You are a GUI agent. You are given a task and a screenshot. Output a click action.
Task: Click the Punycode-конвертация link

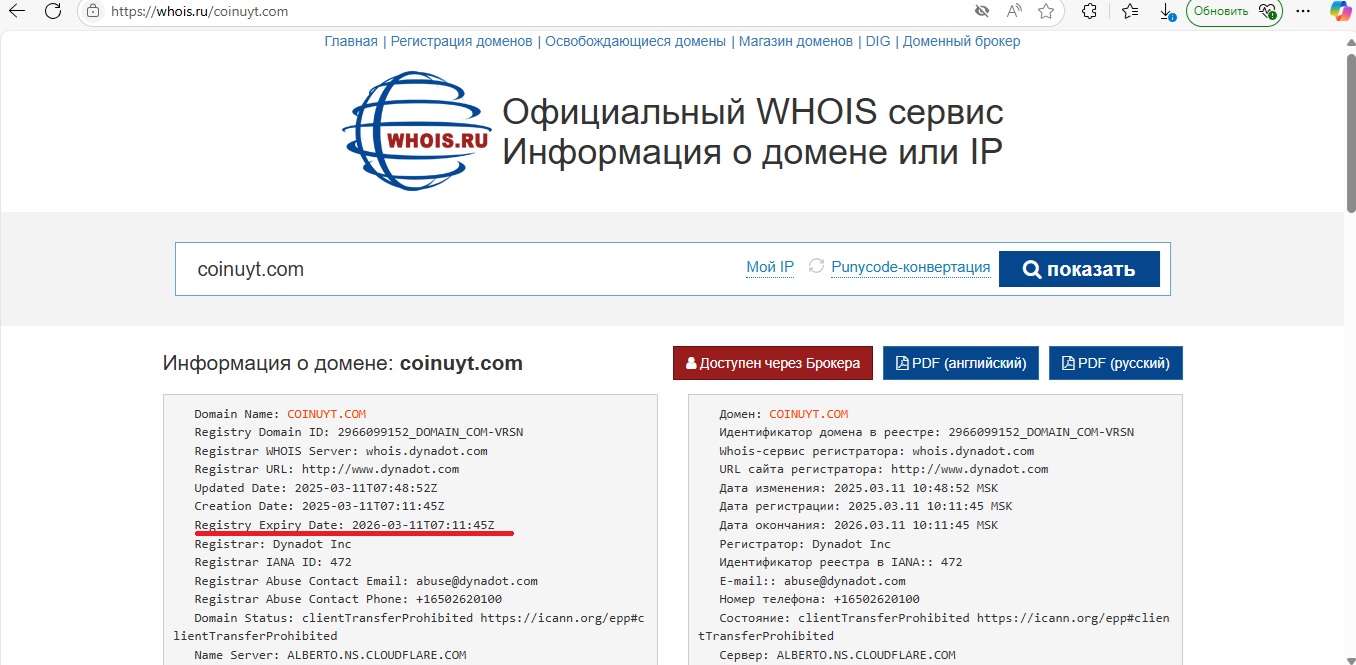pyautogui.click(x=911, y=267)
